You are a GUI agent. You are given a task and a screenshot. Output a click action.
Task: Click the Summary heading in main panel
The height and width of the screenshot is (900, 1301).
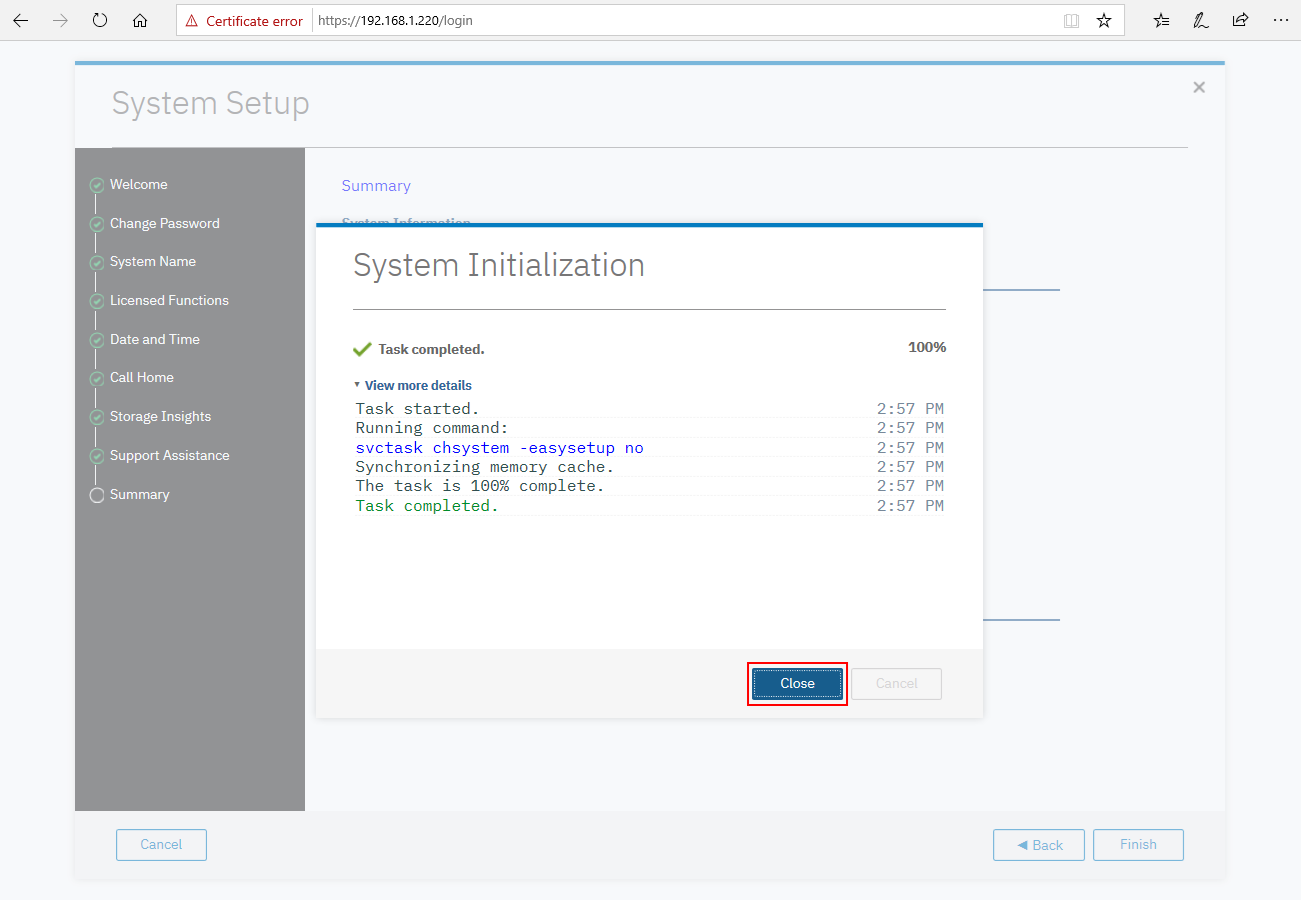pos(376,186)
